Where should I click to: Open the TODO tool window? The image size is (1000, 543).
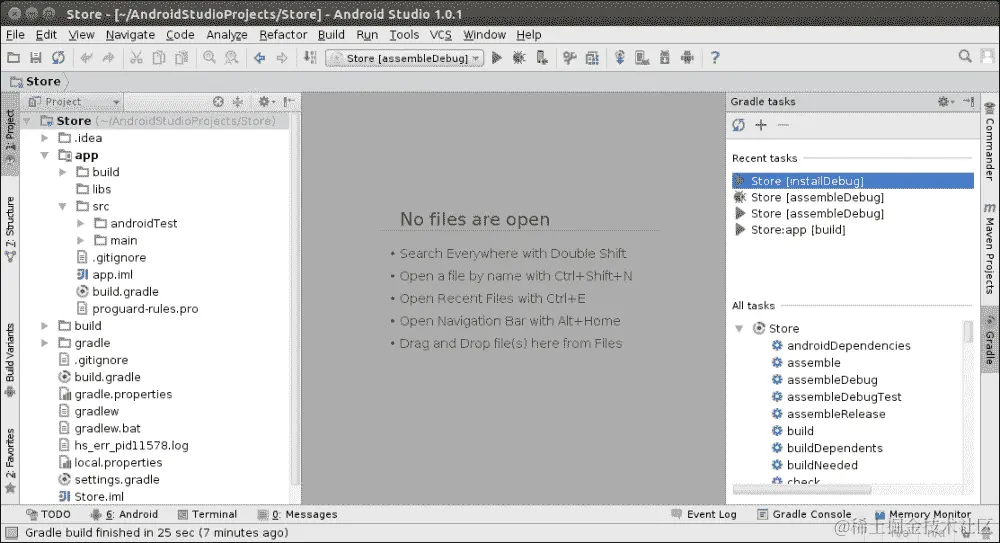(48, 514)
